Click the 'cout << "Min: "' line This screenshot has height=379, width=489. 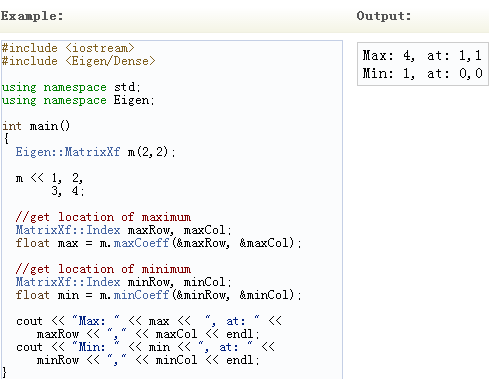click(x=145, y=347)
